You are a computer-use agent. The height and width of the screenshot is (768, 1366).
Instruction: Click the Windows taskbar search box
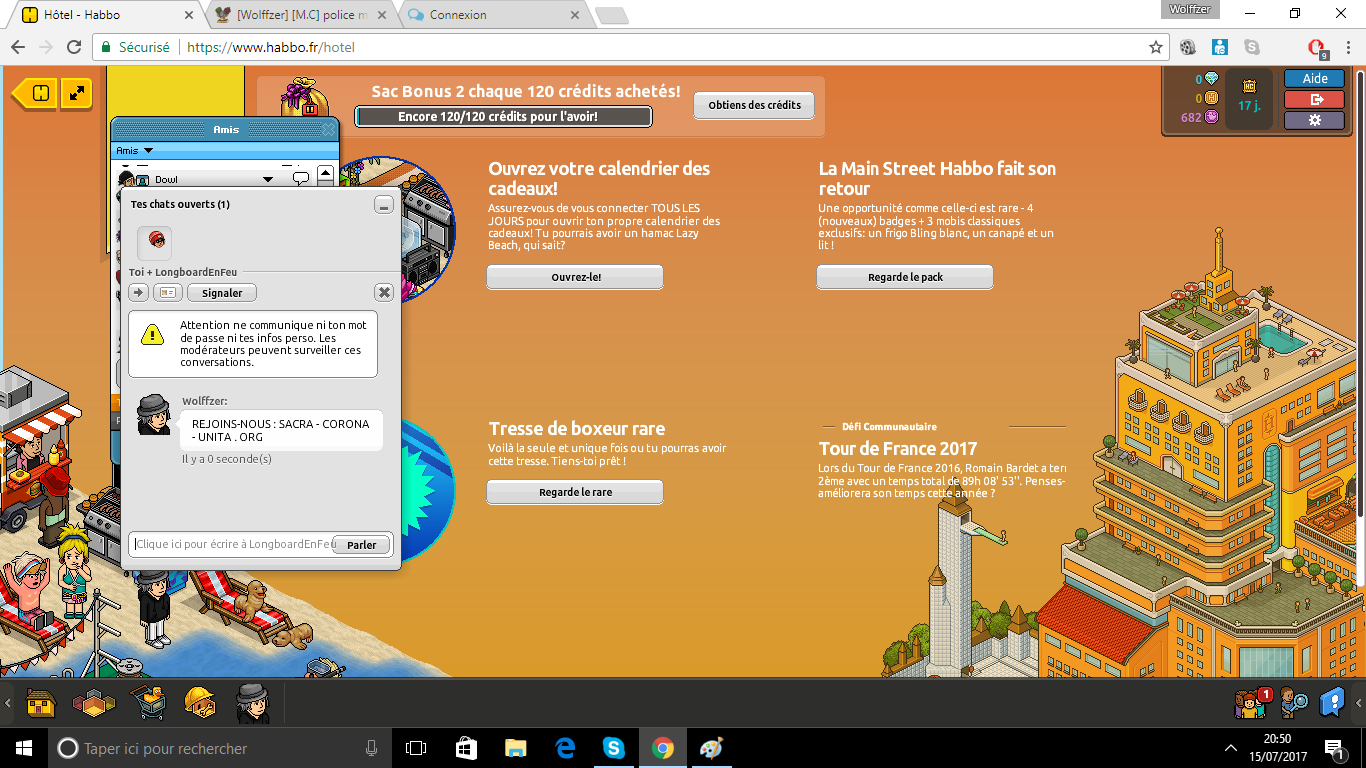pyautogui.click(x=220, y=747)
